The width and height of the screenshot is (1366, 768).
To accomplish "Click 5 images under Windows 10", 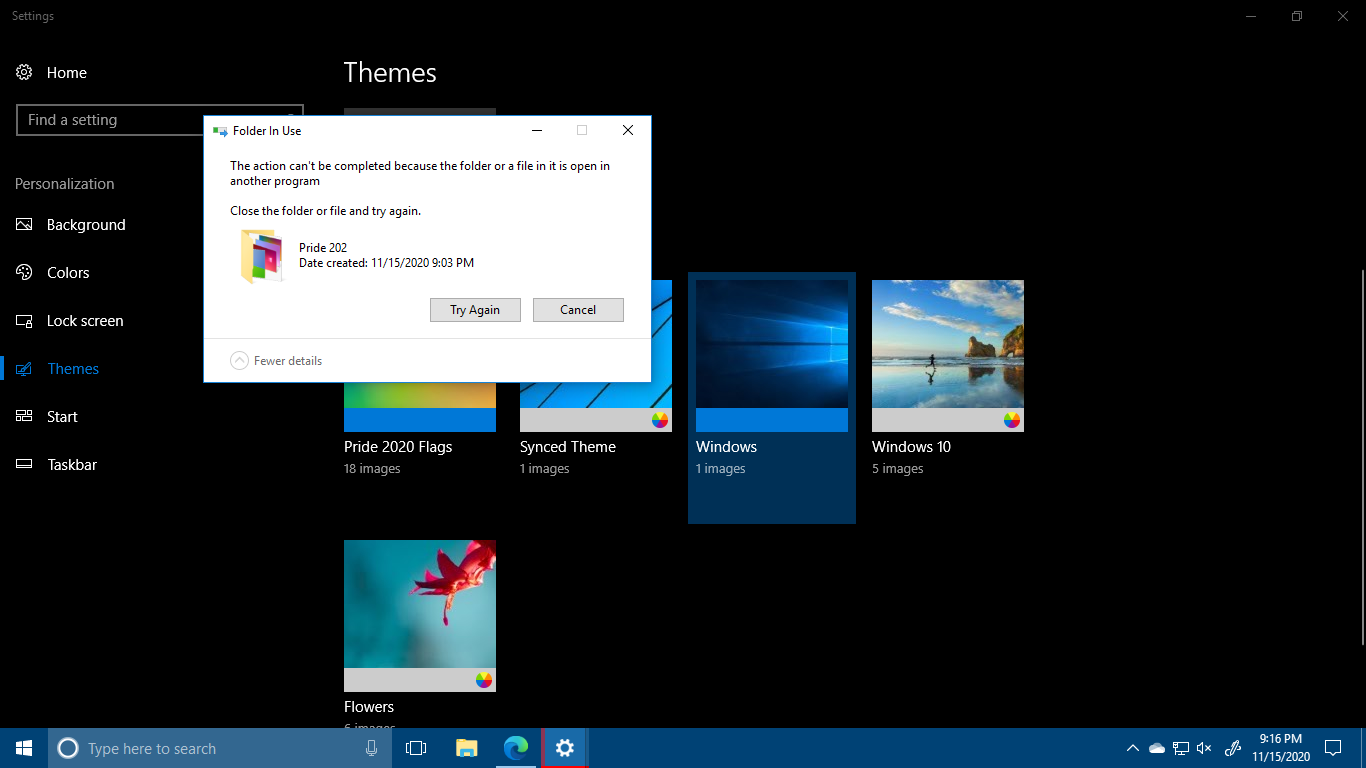I will tap(897, 469).
